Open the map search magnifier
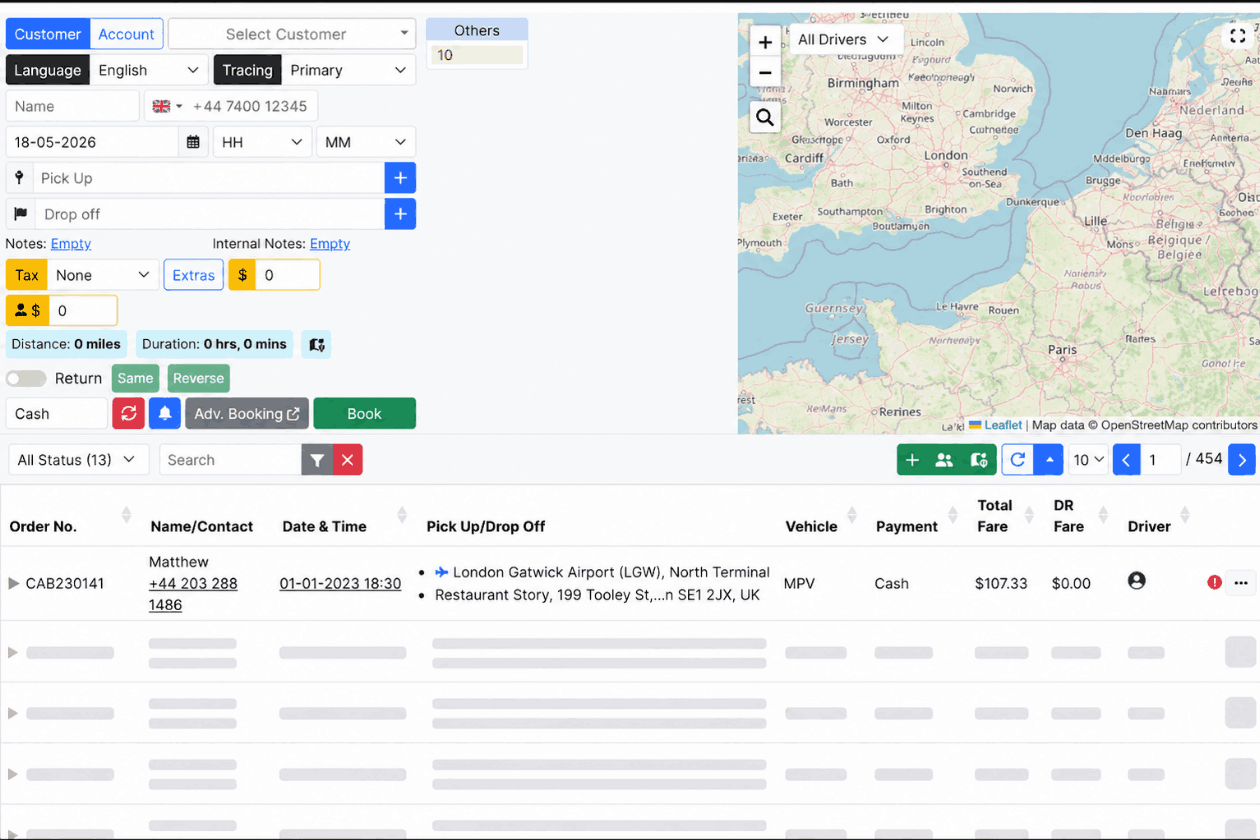 [765, 118]
